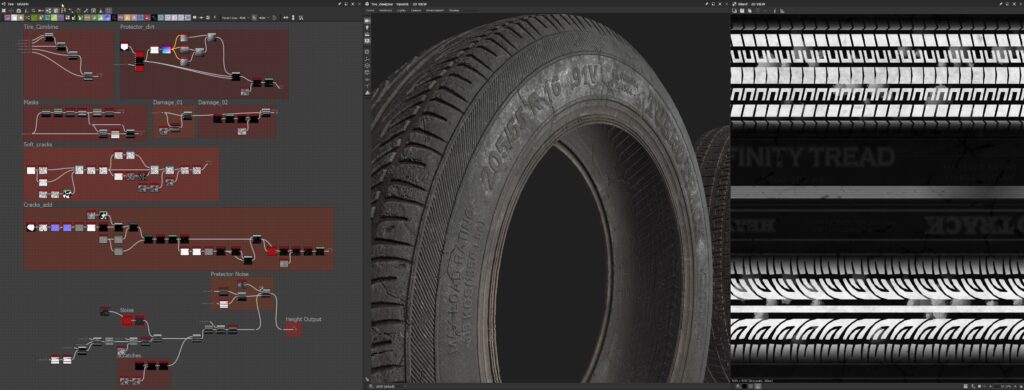Click the light bulb icon in 3D view sidebar

[x=367, y=28]
